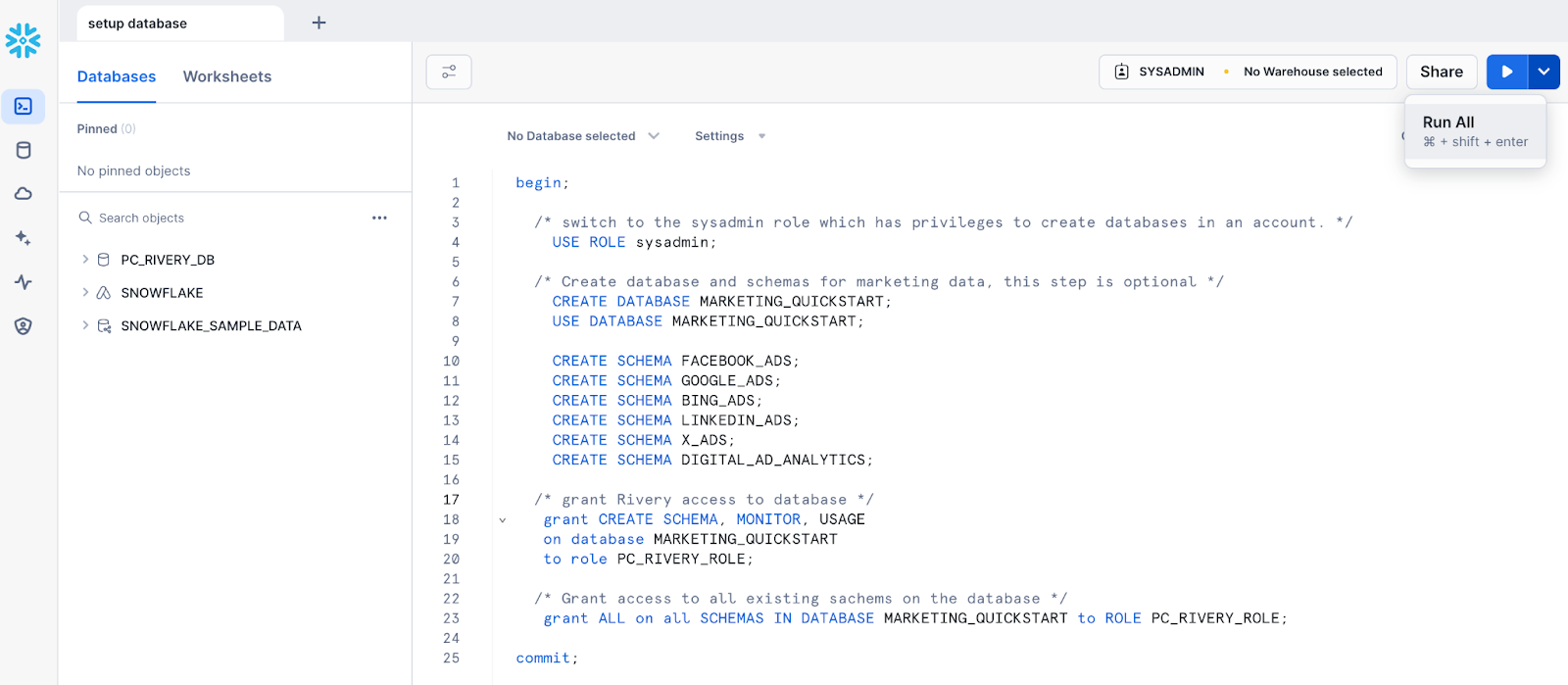Viewport: 1568px width, 685px height.
Task: Open the Settings dropdown
Action: 730,136
